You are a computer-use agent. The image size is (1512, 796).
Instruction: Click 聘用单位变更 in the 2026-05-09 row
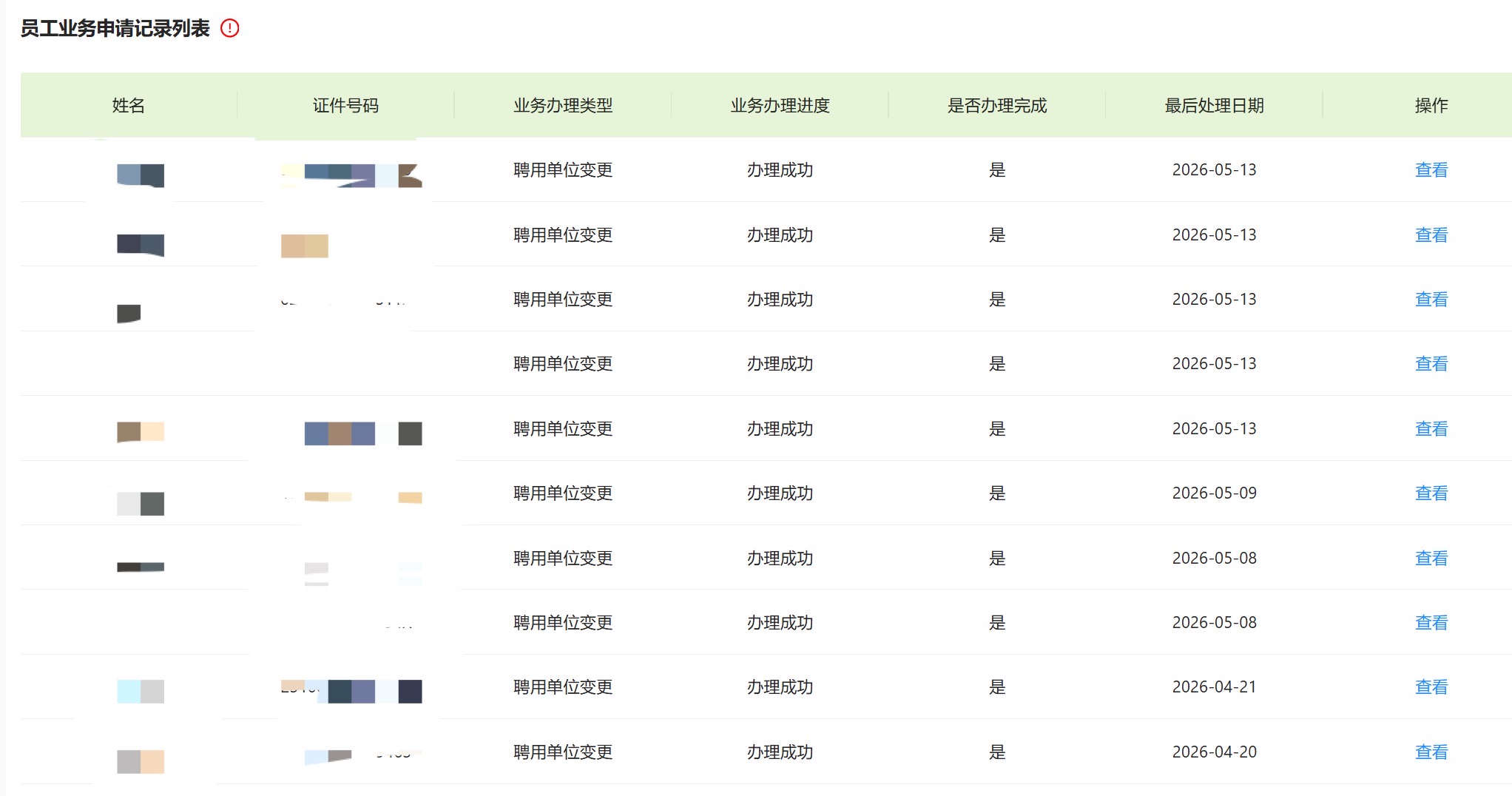[563, 493]
